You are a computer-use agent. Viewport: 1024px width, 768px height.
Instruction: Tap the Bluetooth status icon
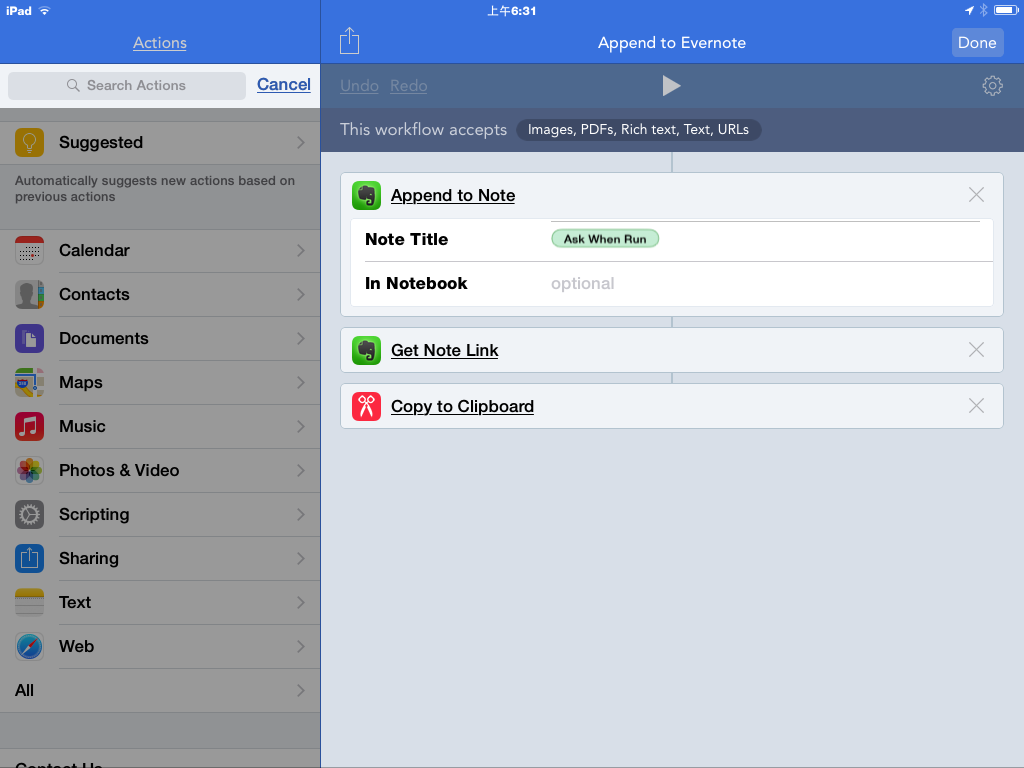[x=984, y=10]
